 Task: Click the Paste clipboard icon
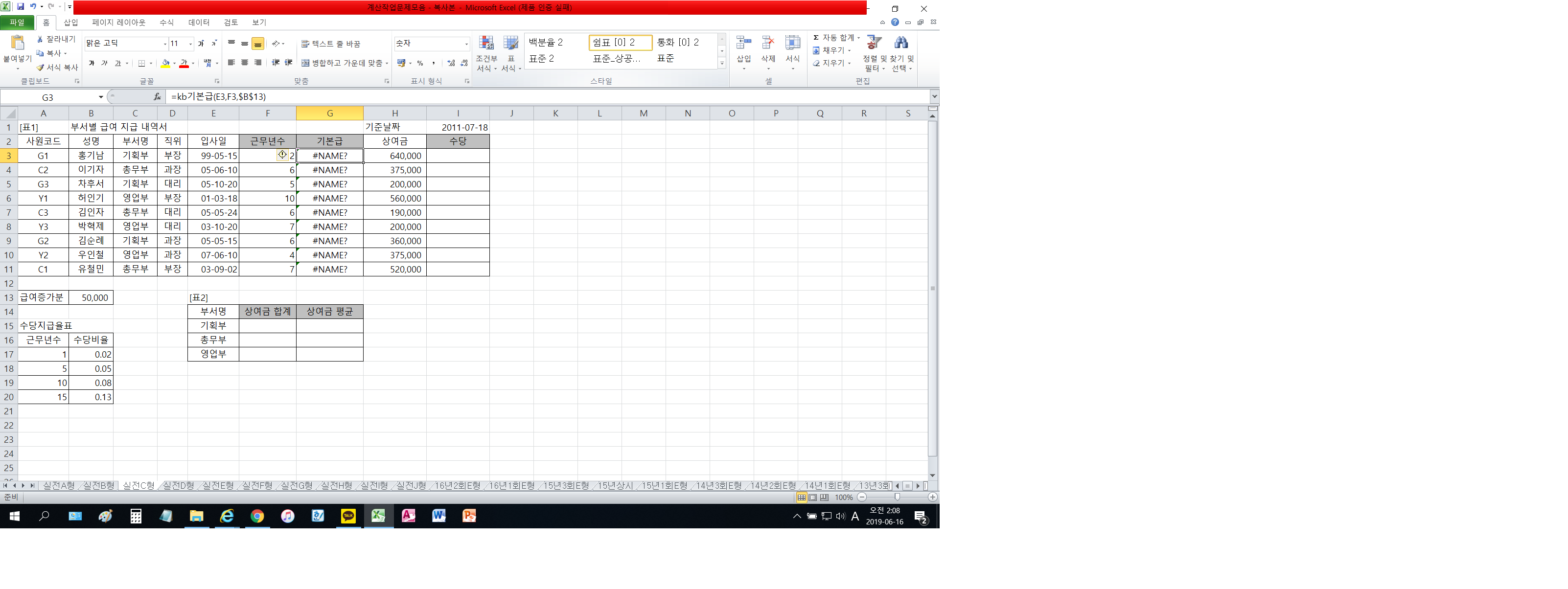(17, 43)
